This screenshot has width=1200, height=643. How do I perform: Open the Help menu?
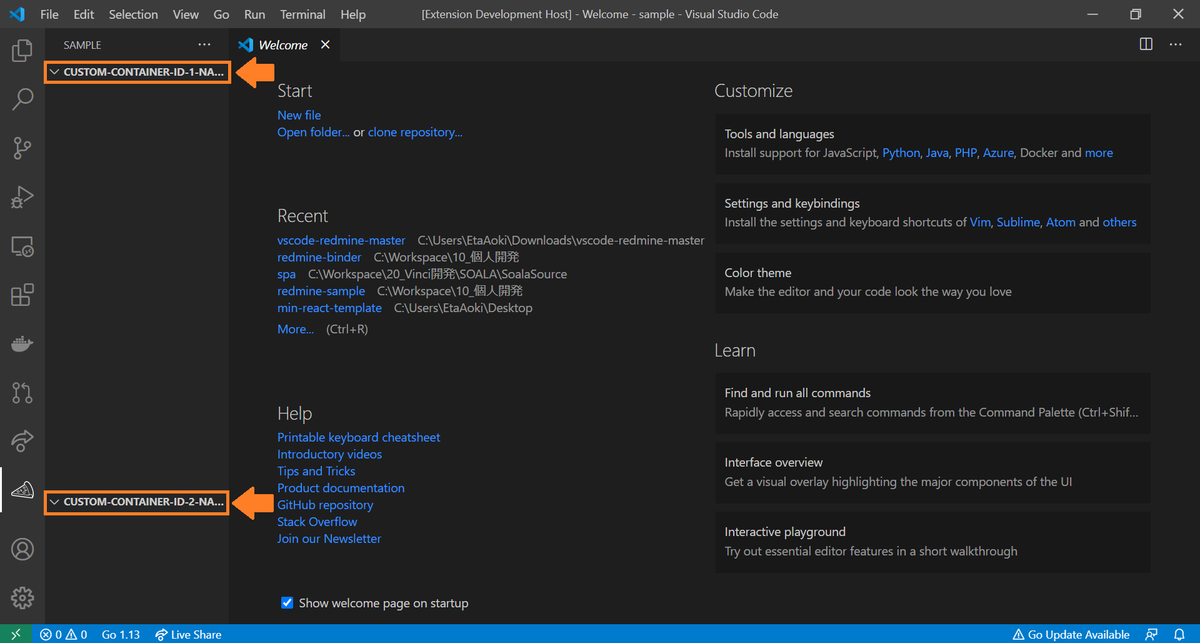353,14
